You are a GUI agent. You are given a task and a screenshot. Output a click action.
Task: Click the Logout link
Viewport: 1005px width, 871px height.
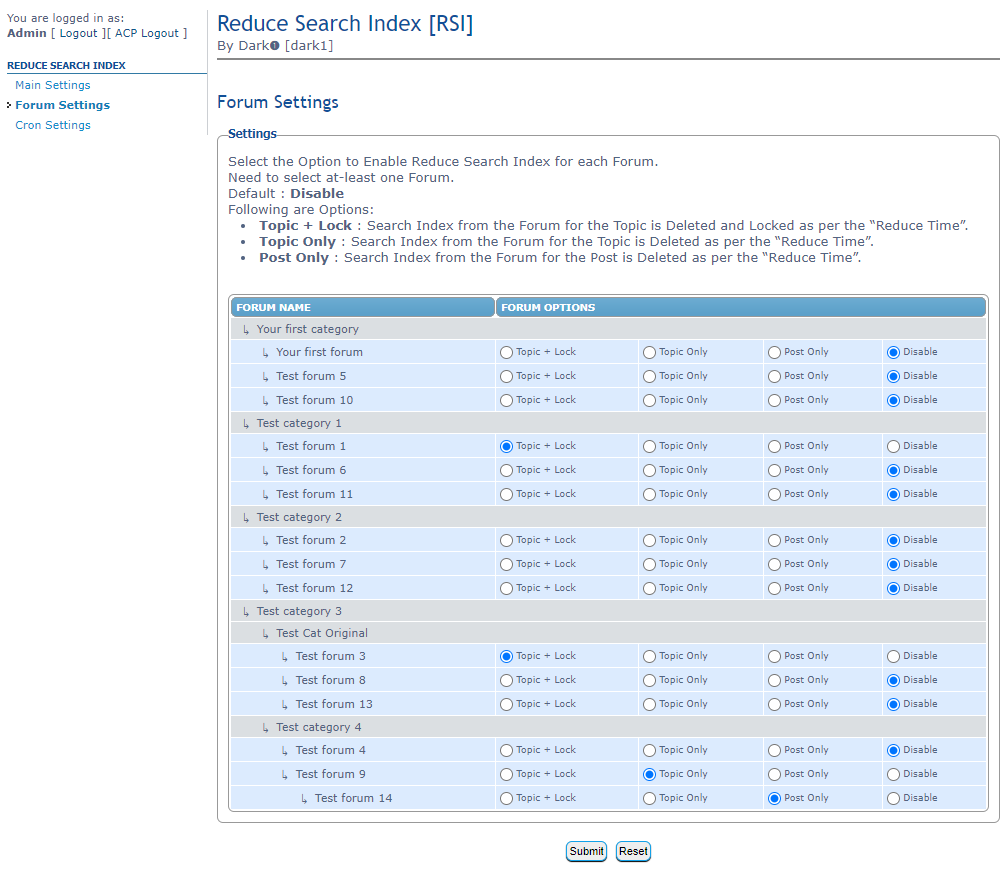[78, 33]
